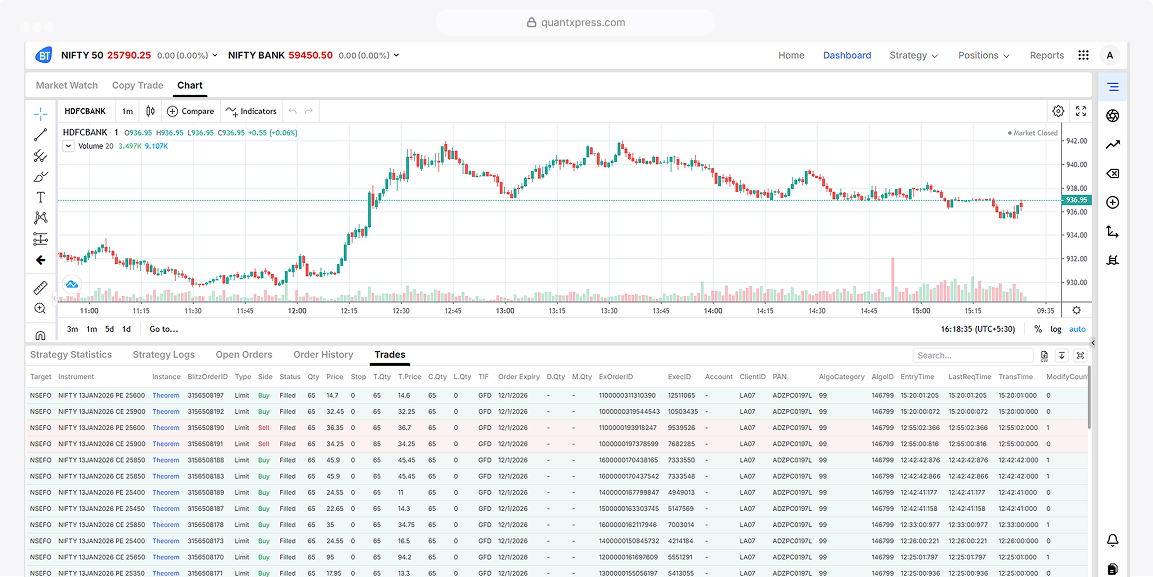1153x577 pixels.
Task: Collapse the right panel arrow handle
Action: click(1093, 343)
